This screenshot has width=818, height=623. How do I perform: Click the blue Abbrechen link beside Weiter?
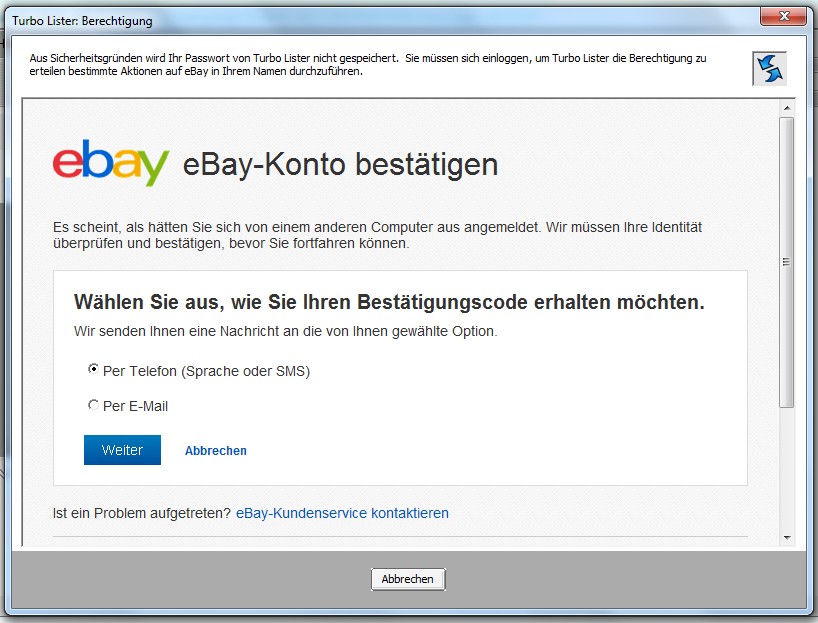[x=216, y=451]
